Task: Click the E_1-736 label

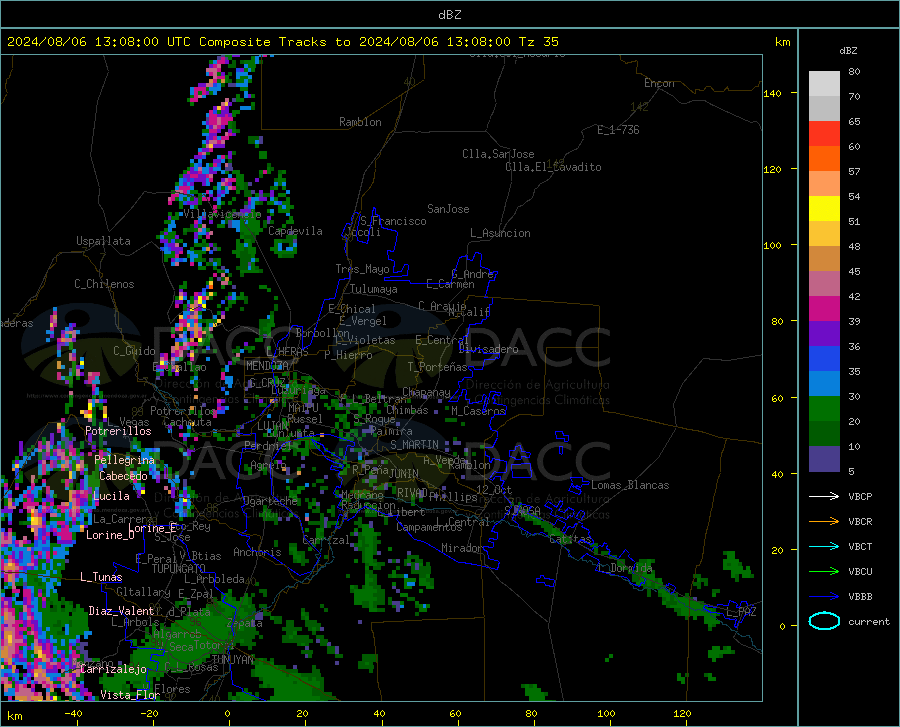Action: [618, 130]
